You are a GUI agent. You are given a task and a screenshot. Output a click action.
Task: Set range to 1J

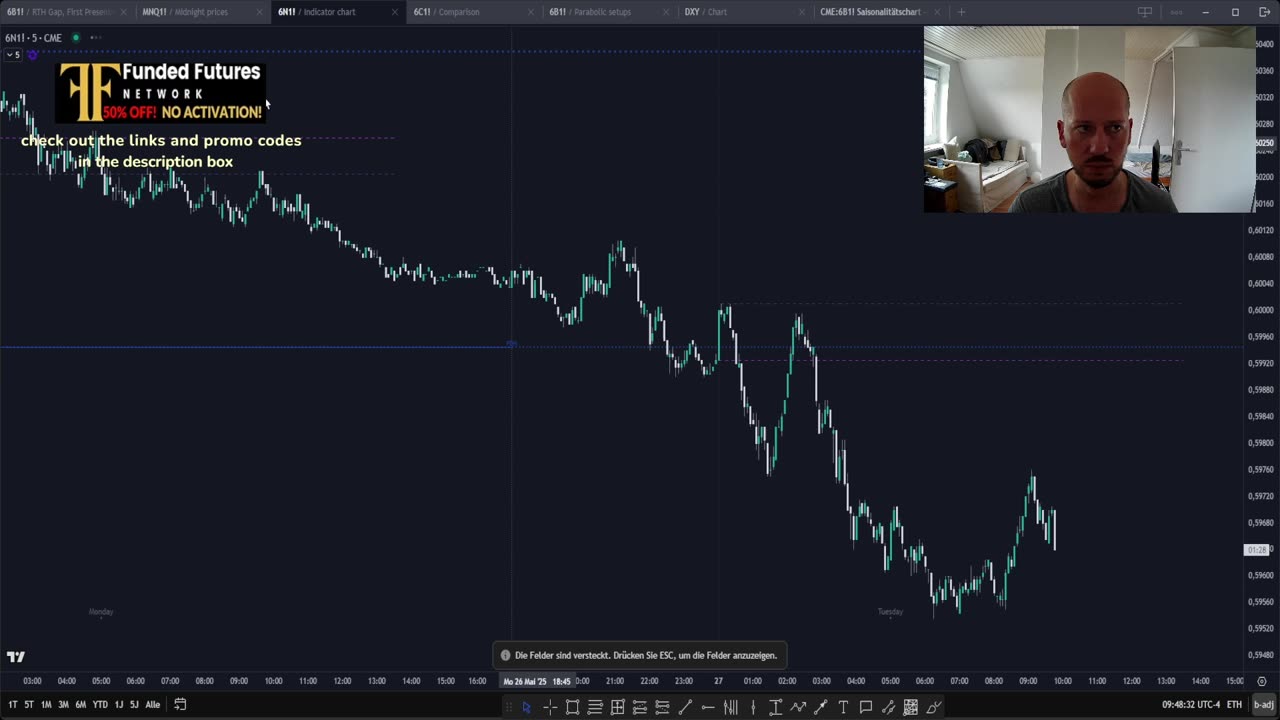coord(119,704)
